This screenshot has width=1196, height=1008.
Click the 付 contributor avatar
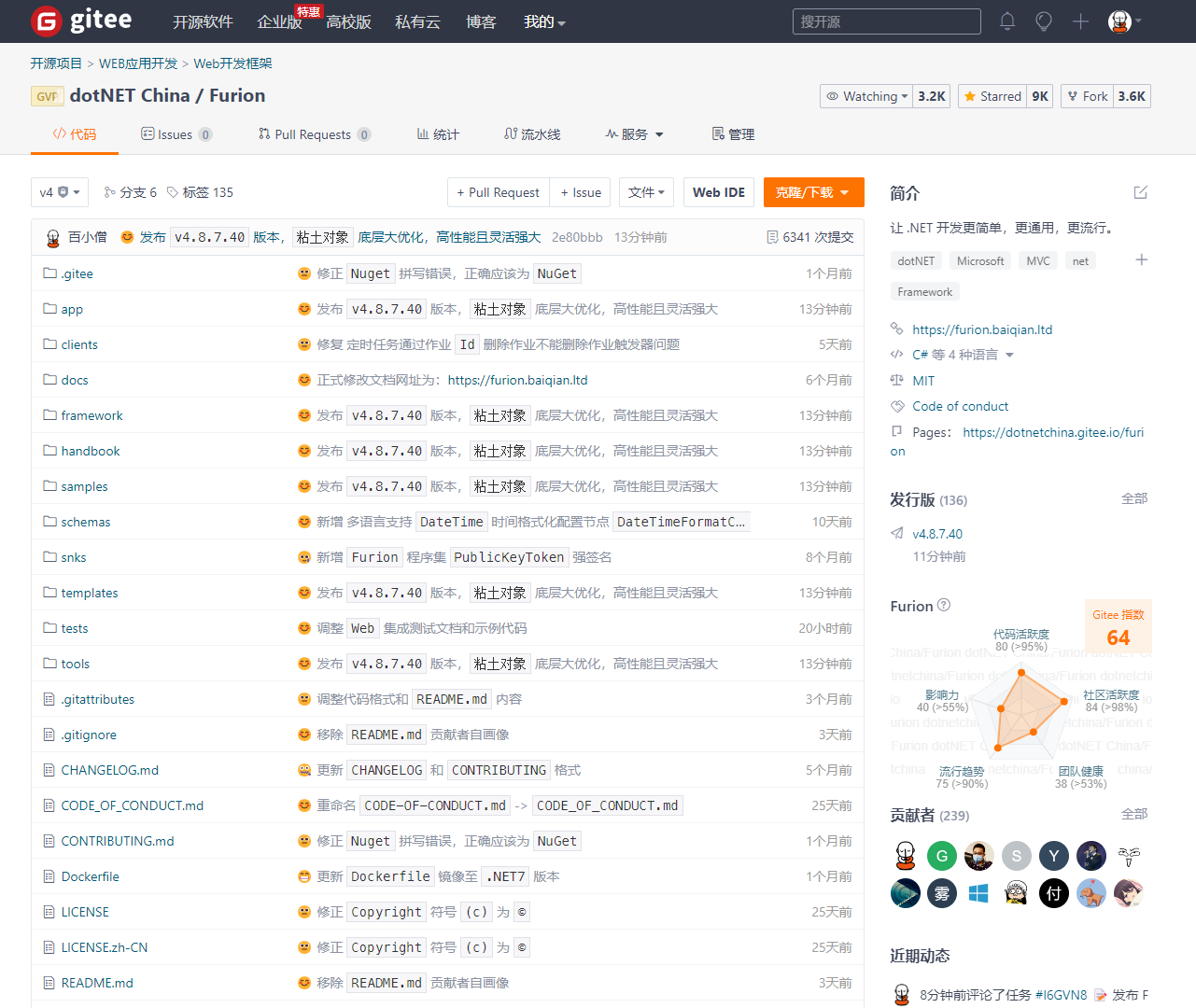(1054, 893)
